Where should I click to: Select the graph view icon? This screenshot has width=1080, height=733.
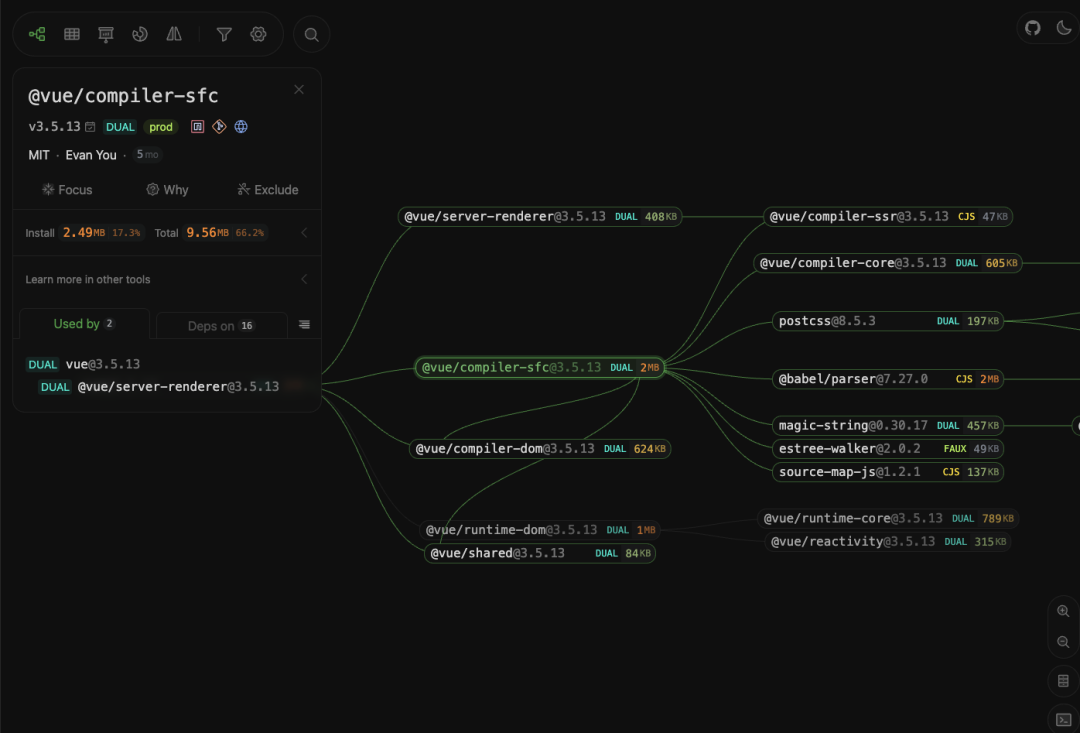[x=36, y=33]
